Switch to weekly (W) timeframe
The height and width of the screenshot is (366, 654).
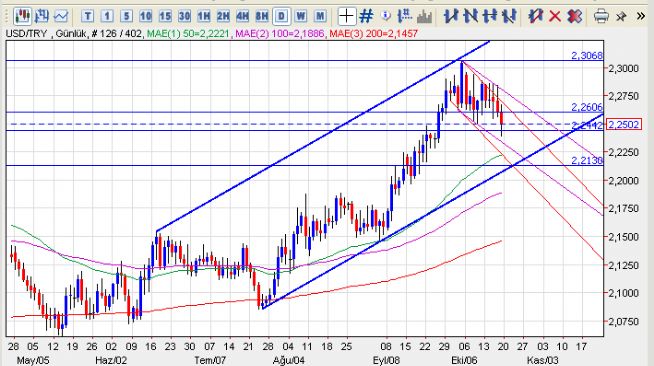pyautogui.click(x=300, y=16)
